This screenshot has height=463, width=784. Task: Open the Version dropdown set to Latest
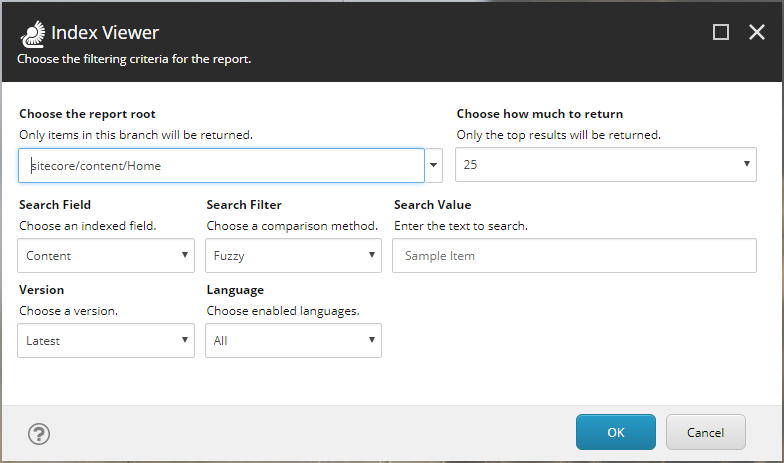[x=106, y=341]
